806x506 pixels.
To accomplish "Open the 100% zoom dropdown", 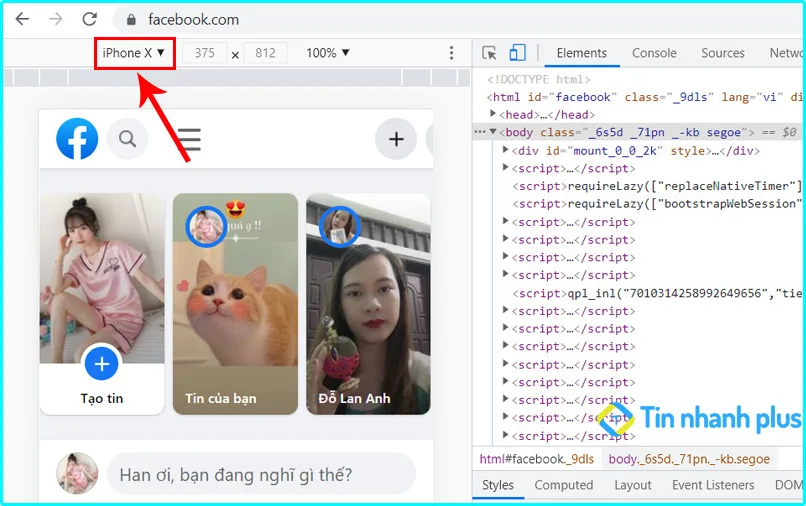I will 327,53.
